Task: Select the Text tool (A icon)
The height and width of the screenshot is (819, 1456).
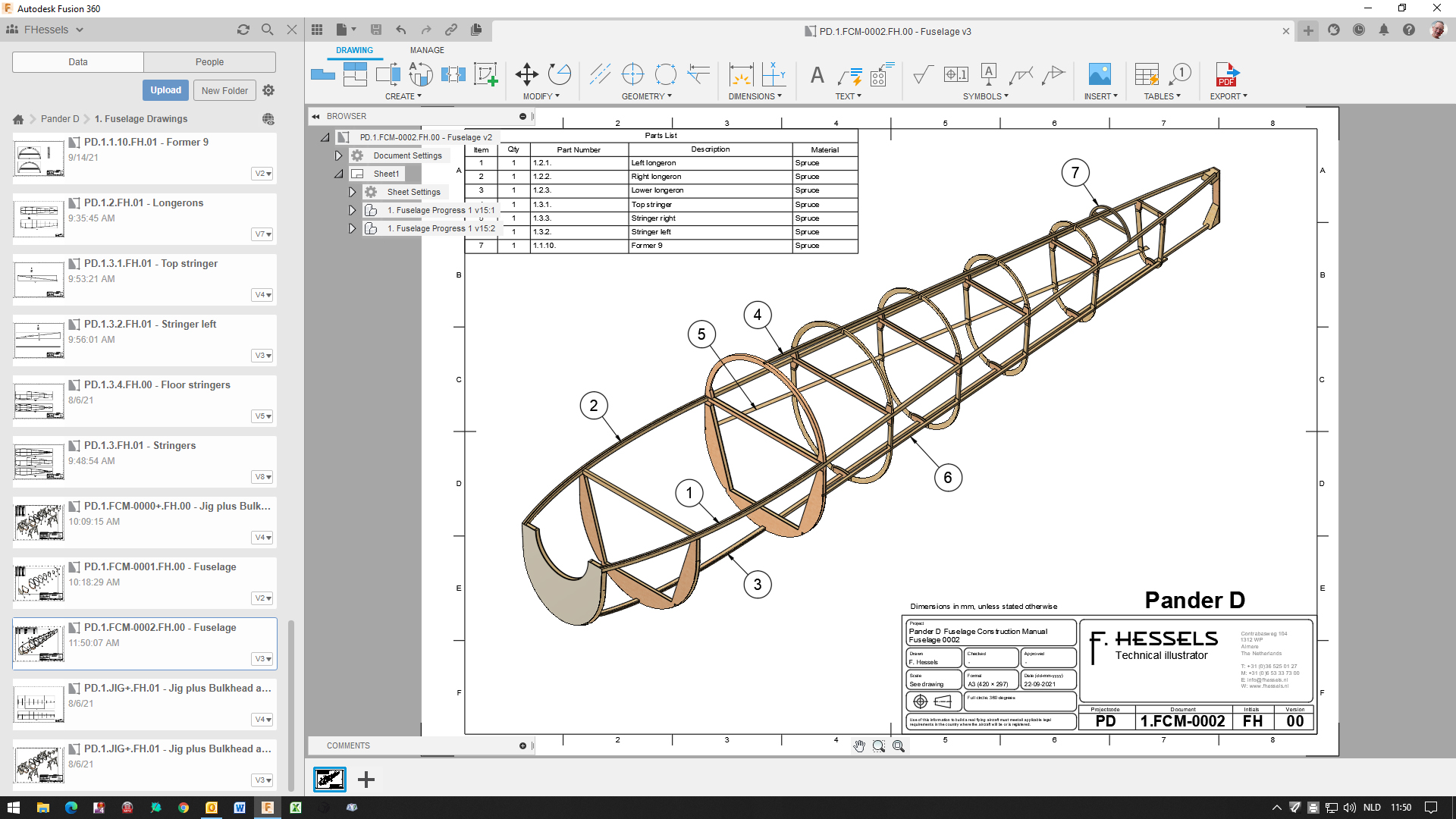Action: pos(817,75)
